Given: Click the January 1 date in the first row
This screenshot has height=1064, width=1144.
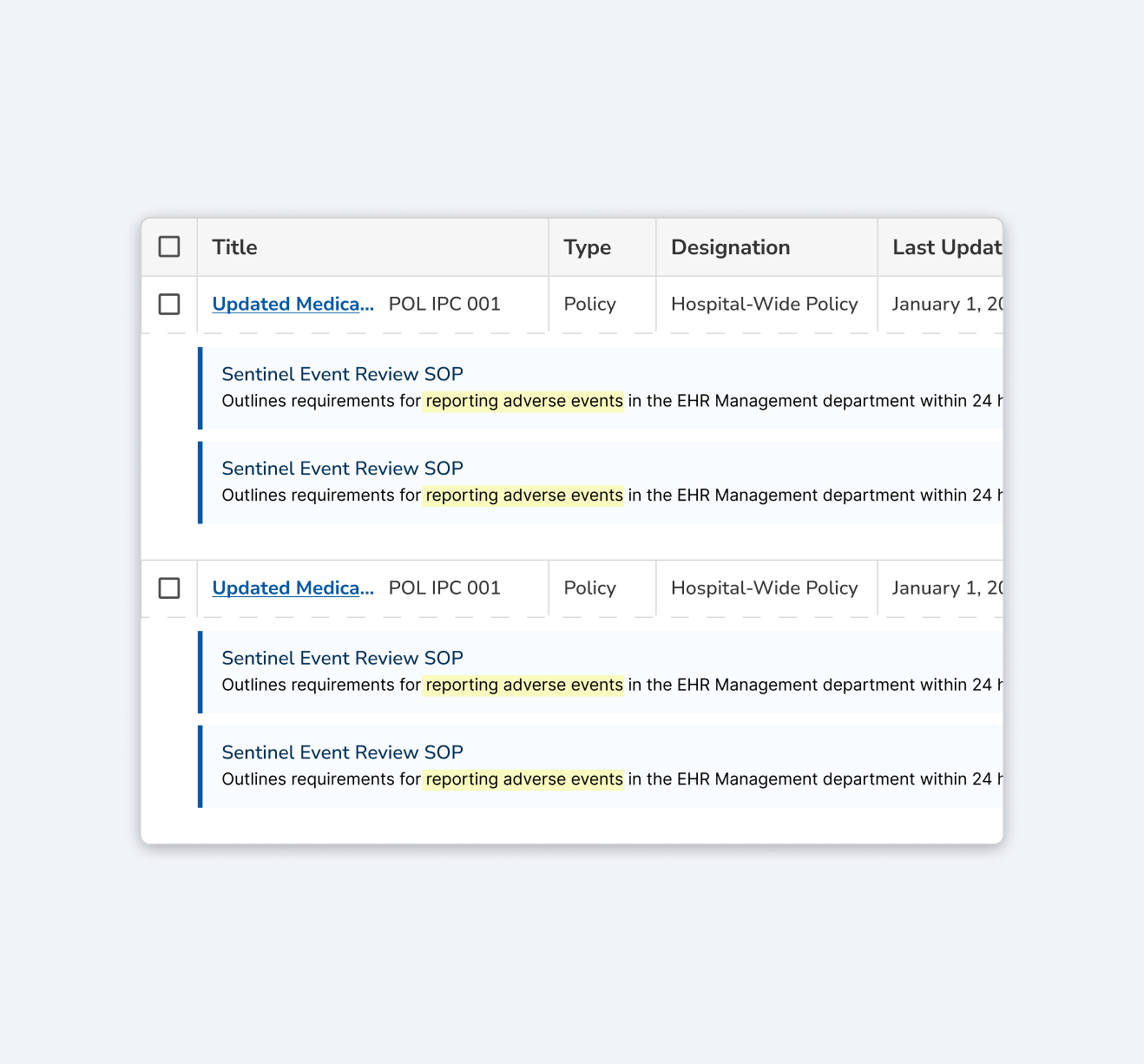Looking at the screenshot, I should (947, 304).
